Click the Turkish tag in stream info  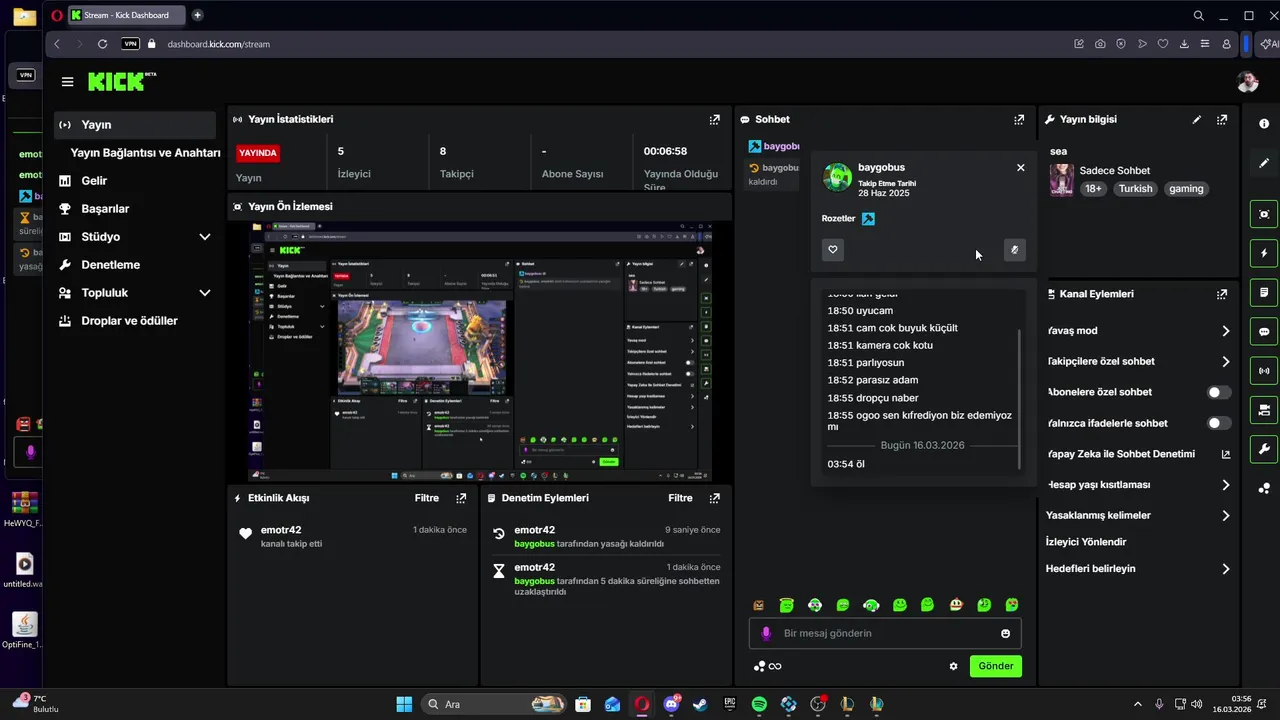click(x=1135, y=189)
